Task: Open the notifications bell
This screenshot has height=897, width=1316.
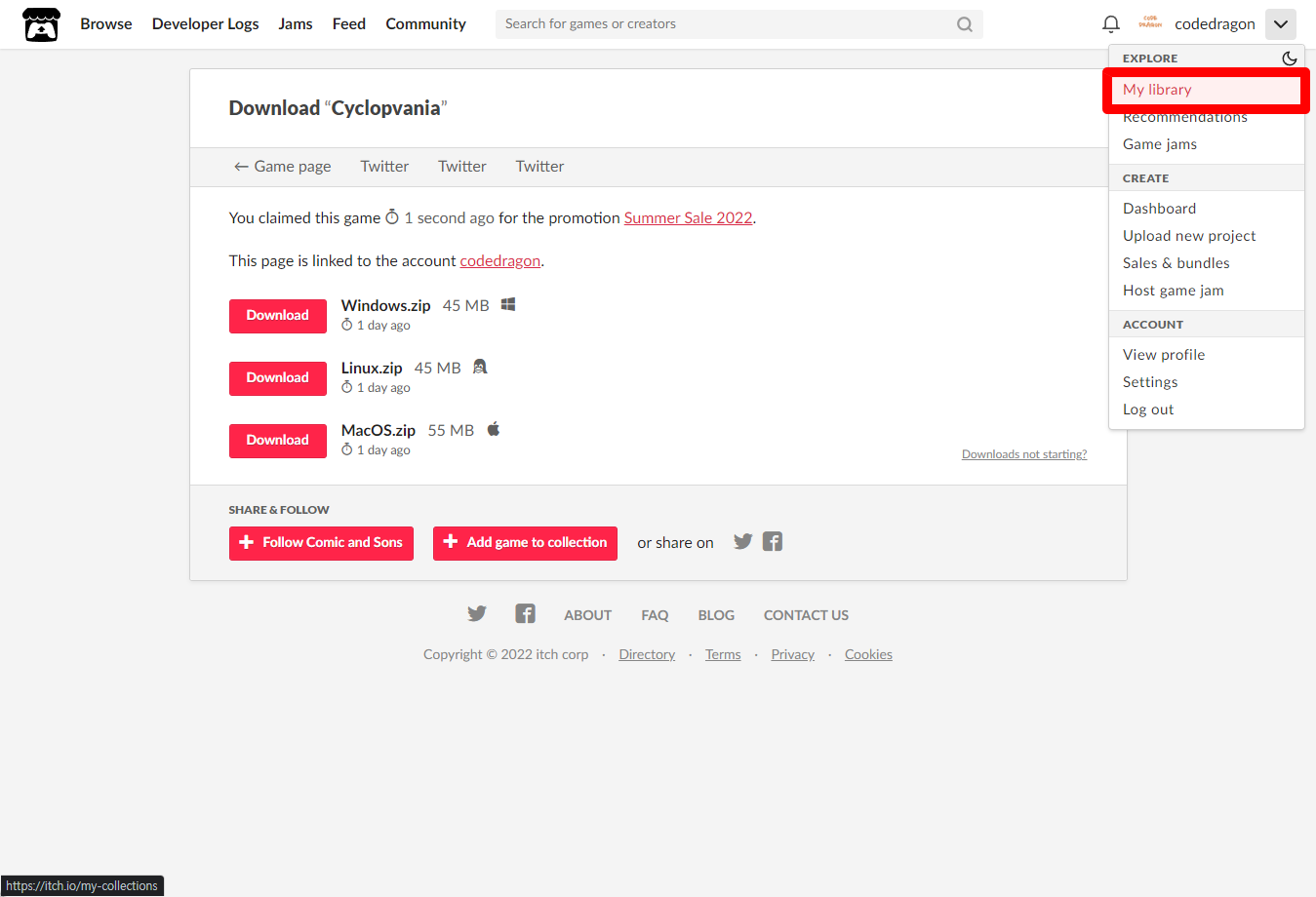Action: [x=1111, y=24]
